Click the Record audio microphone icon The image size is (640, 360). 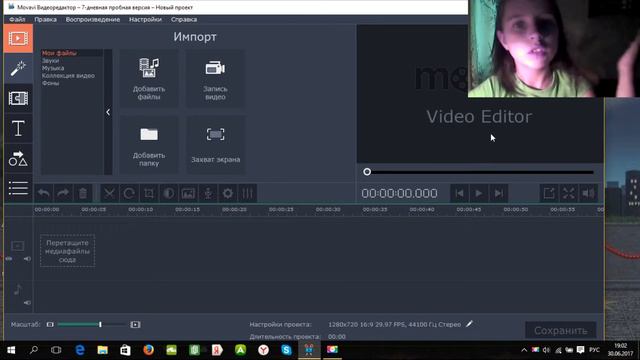208,193
